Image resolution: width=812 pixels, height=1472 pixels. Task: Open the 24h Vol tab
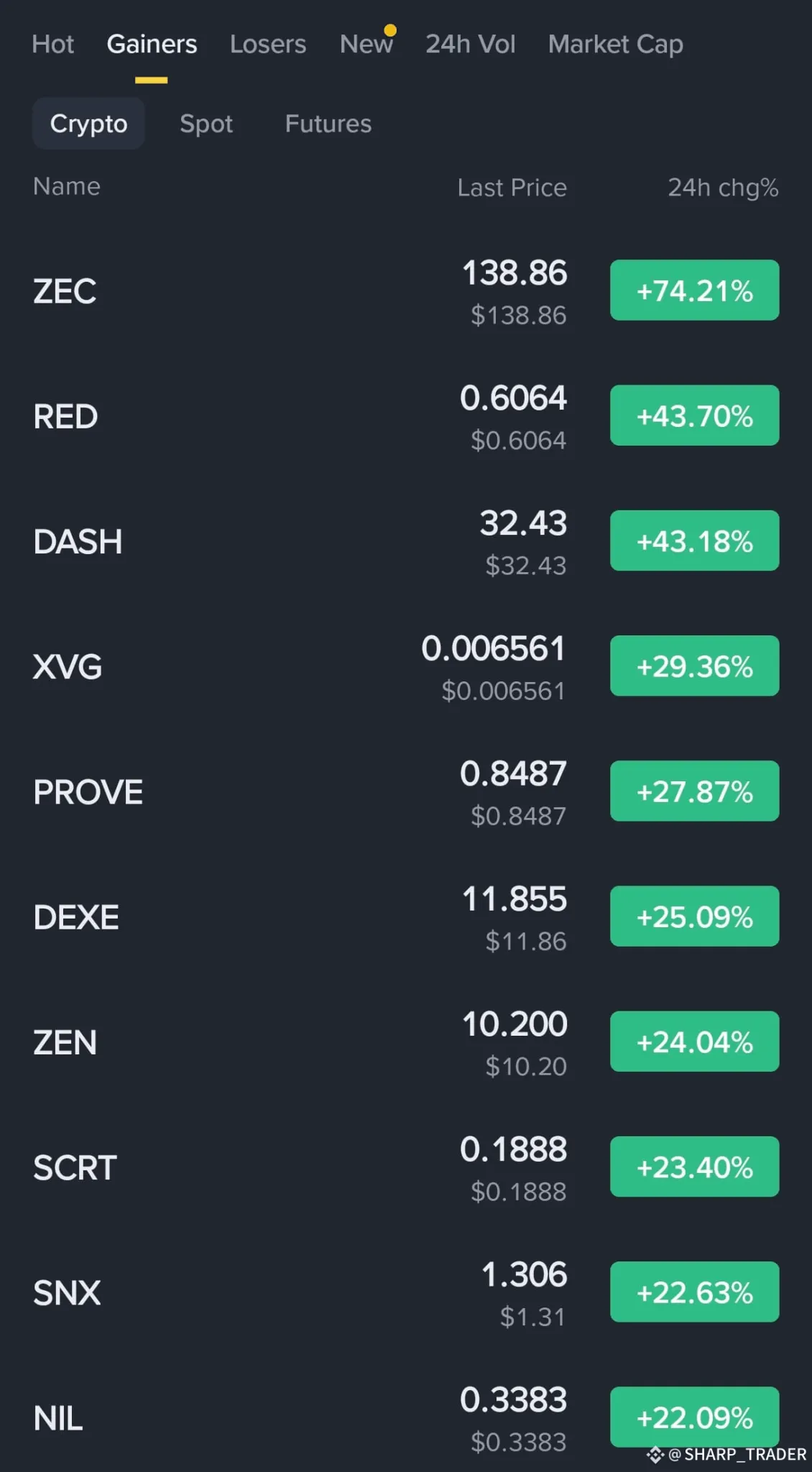pyautogui.click(x=470, y=45)
